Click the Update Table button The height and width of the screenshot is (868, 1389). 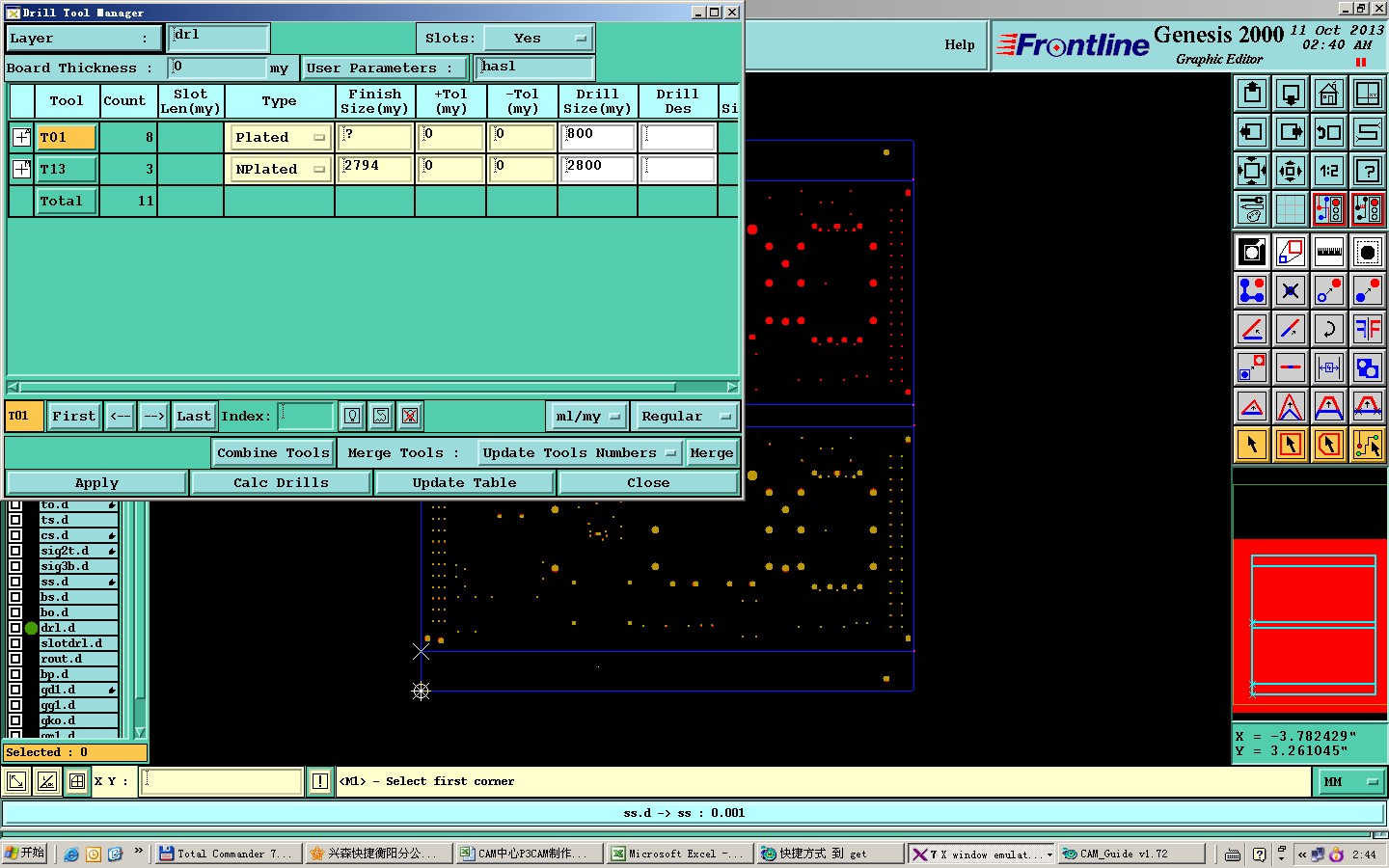464,483
